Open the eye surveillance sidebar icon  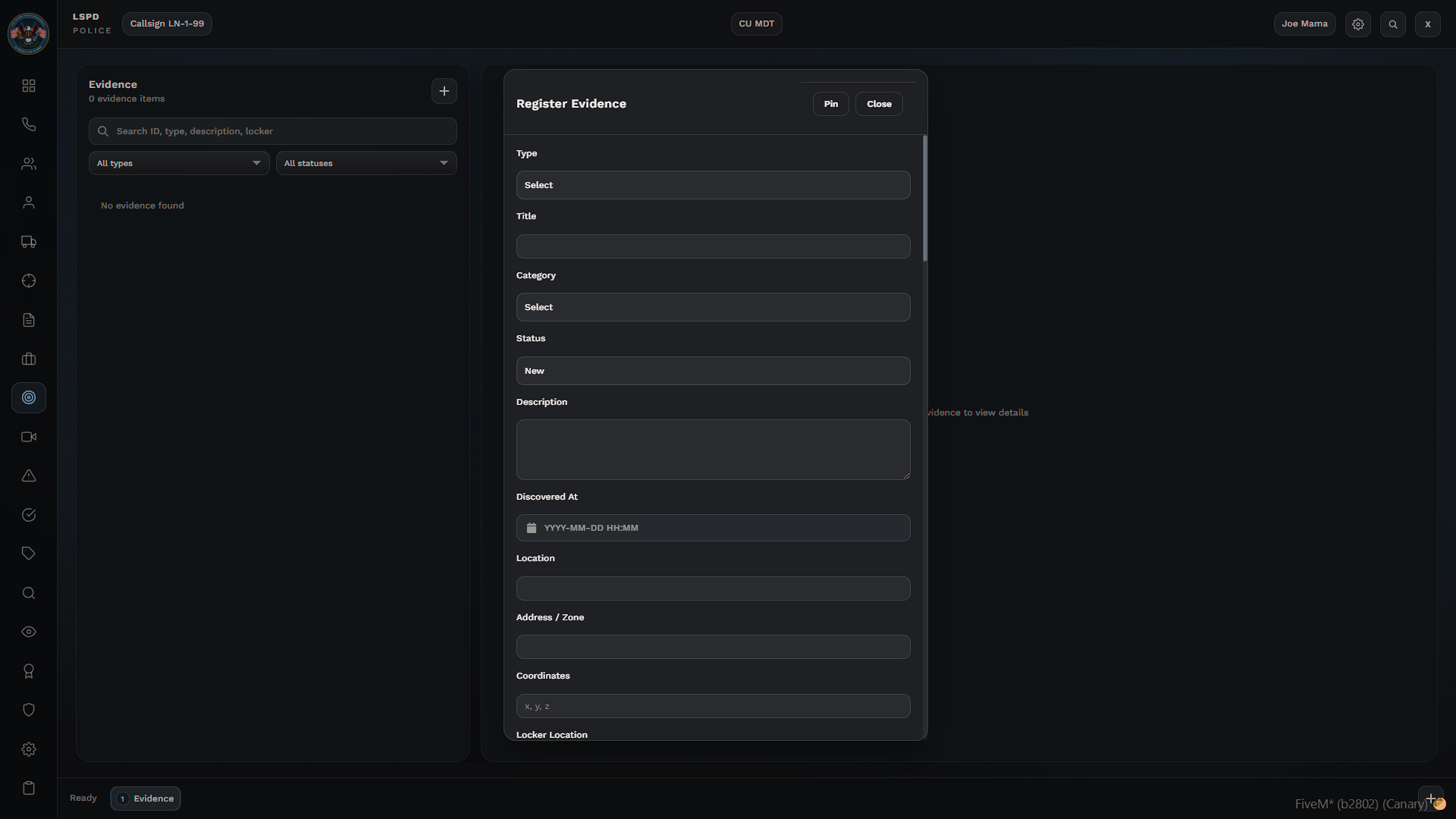tap(29, 632)
